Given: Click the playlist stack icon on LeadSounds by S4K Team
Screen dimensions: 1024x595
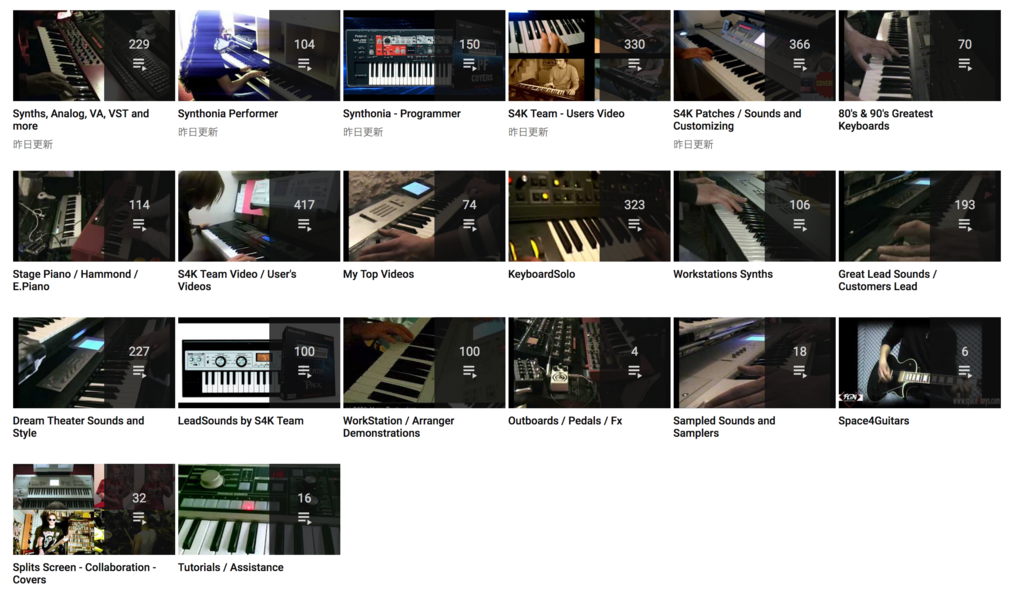Looking at the screenshot, I should [304, 372].
